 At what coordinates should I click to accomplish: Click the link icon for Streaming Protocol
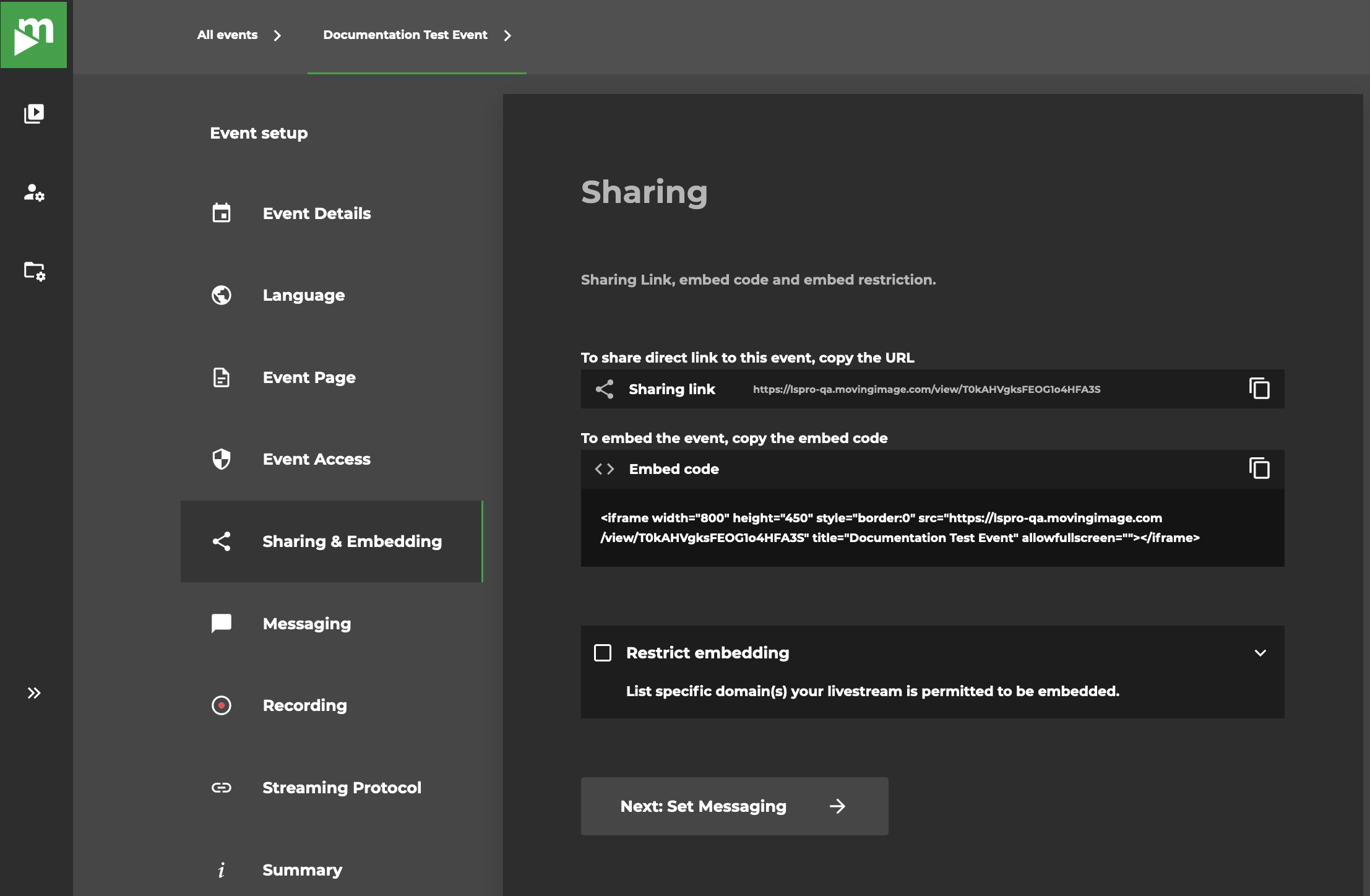[222, 788]
